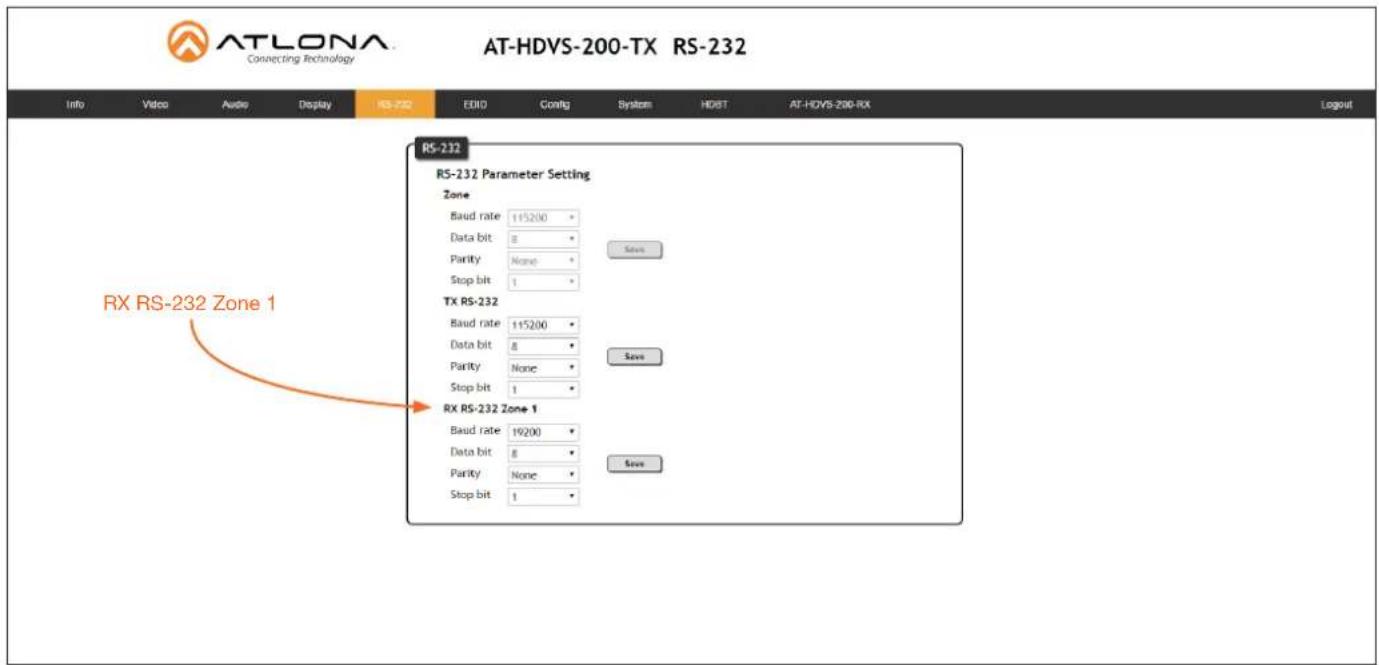The height and width of the screenshot is (665, 1379).
Task: Open the Audio tab
Action: point(235,104)
